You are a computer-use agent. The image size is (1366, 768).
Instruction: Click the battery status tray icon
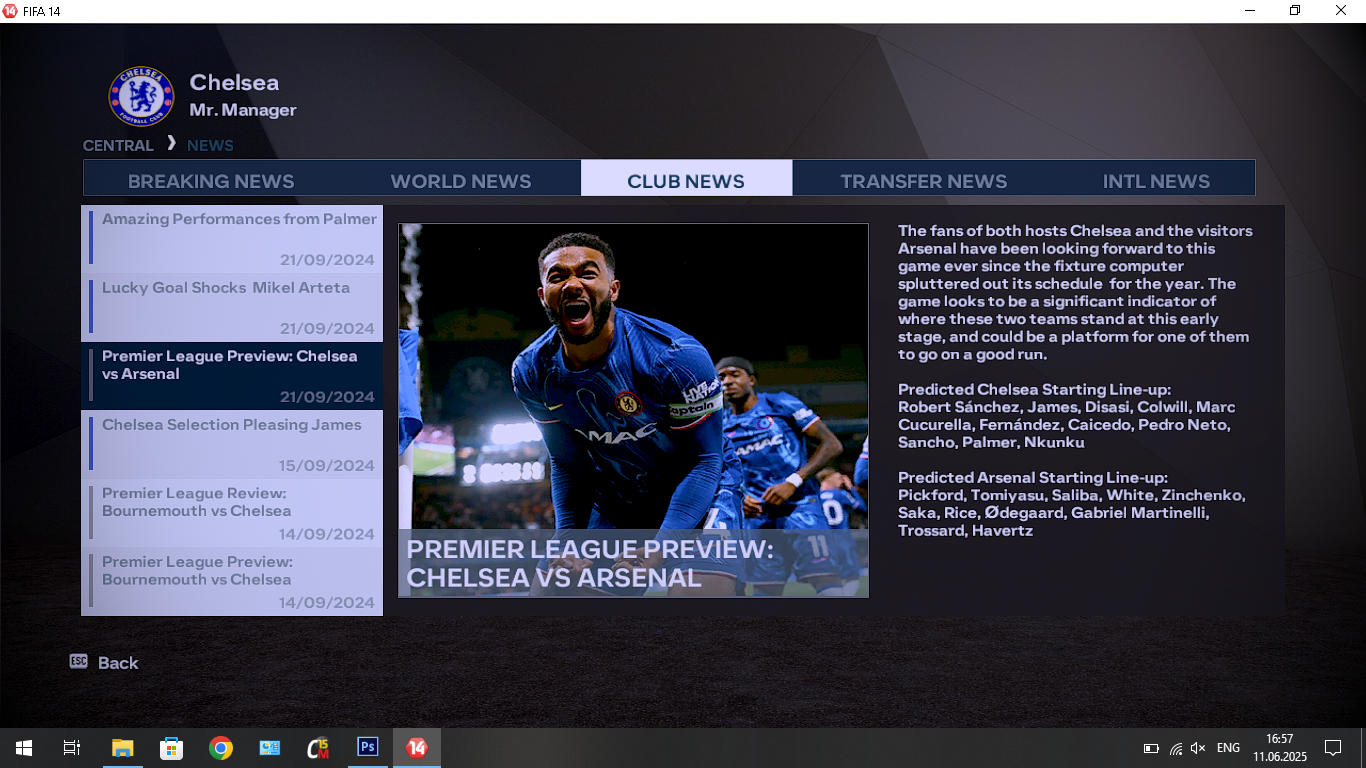click(x=1151, y=748)
